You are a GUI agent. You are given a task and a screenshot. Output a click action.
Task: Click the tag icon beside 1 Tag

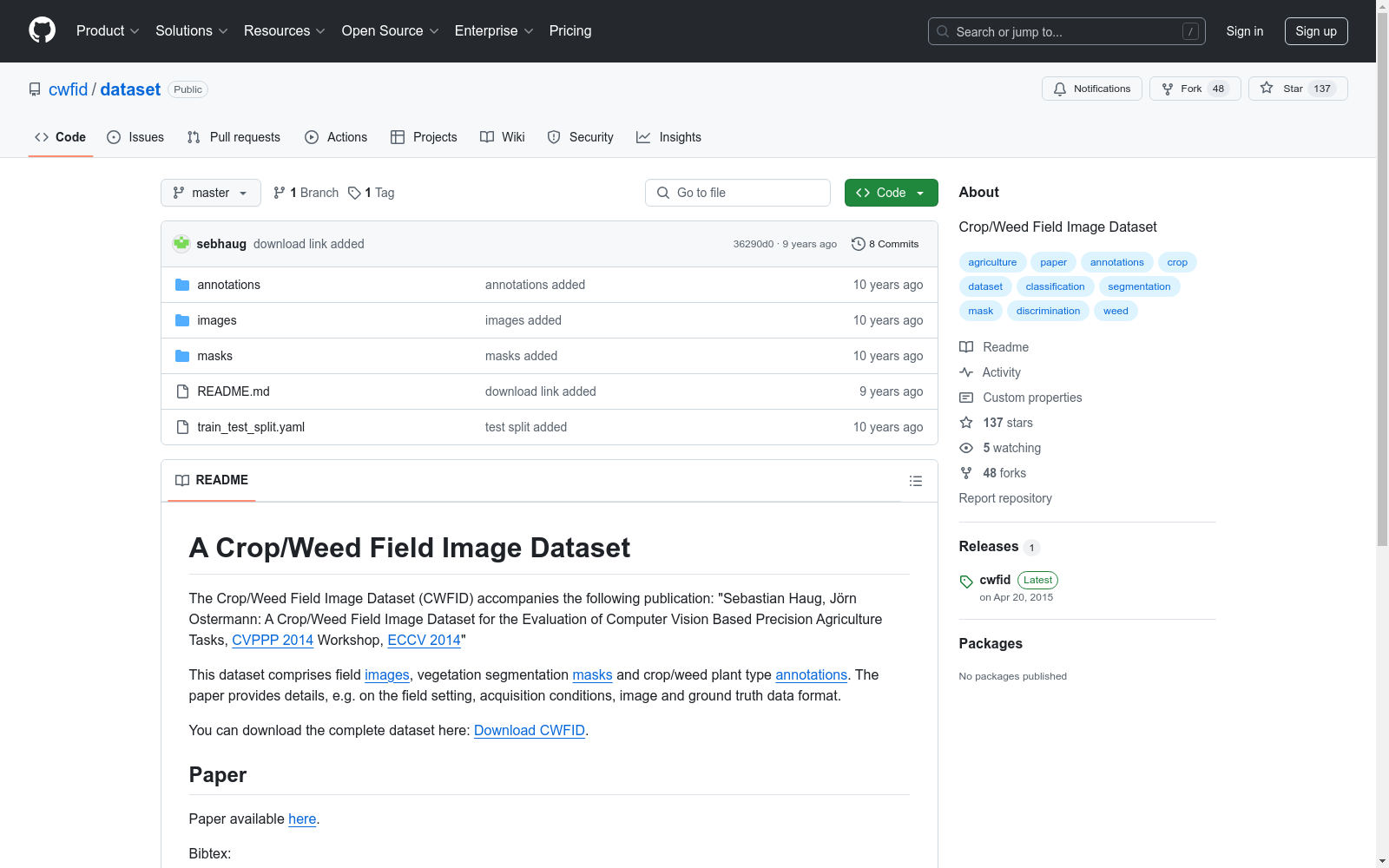(354, 193)
